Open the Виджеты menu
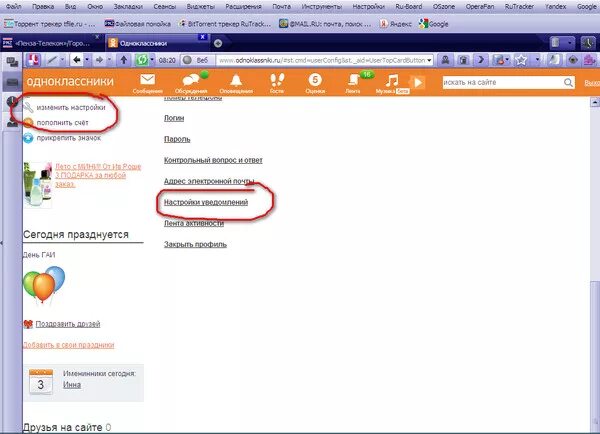The width and height of the screenshot is (600, 434). point(201,7)
